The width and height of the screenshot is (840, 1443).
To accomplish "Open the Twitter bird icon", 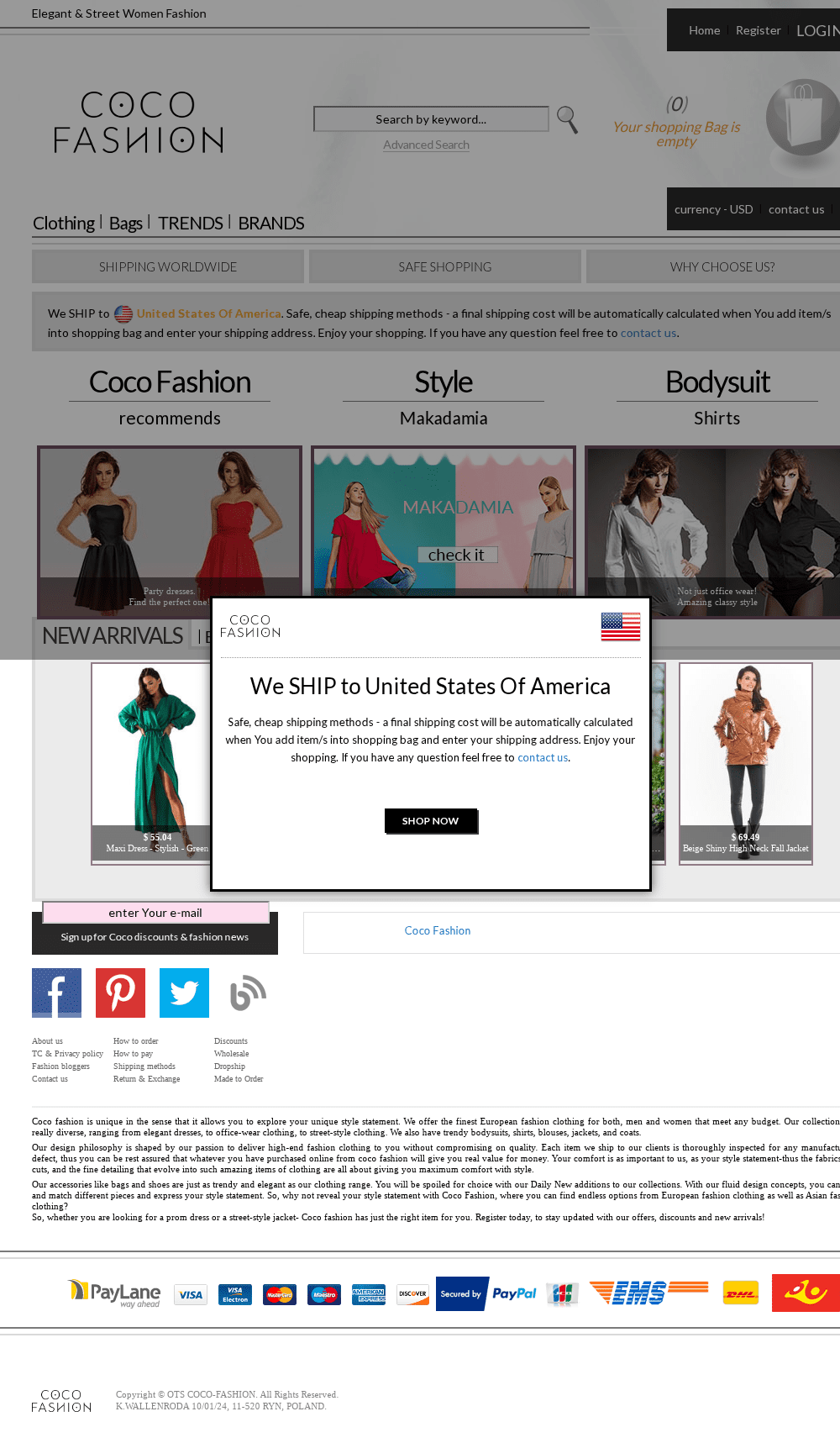I will pyautogui.click(x=184, y=993).
